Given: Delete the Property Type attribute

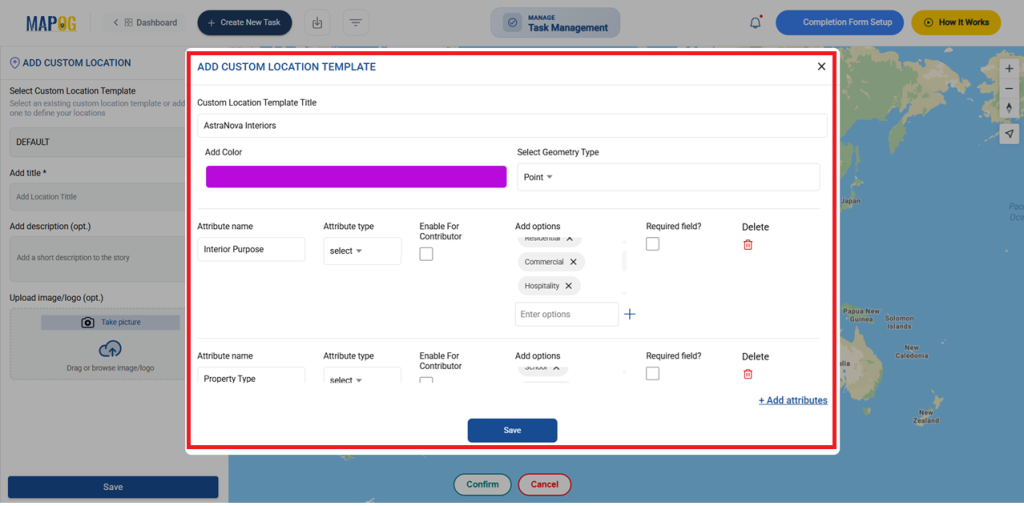Looking at the screenshot, I should (748, 374).
